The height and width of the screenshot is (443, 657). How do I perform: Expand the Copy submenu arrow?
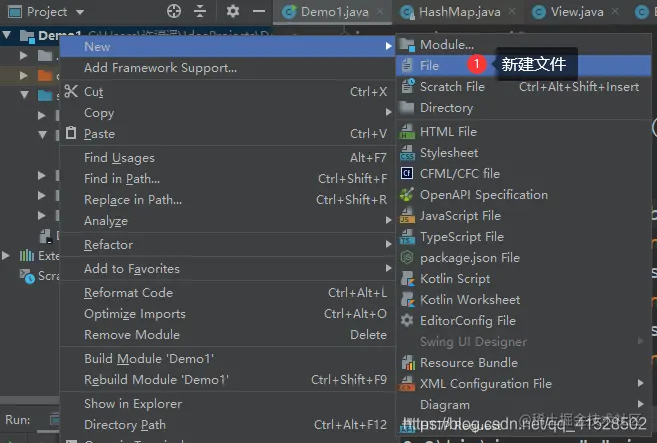pyautogui.click(x=388, y=112)
